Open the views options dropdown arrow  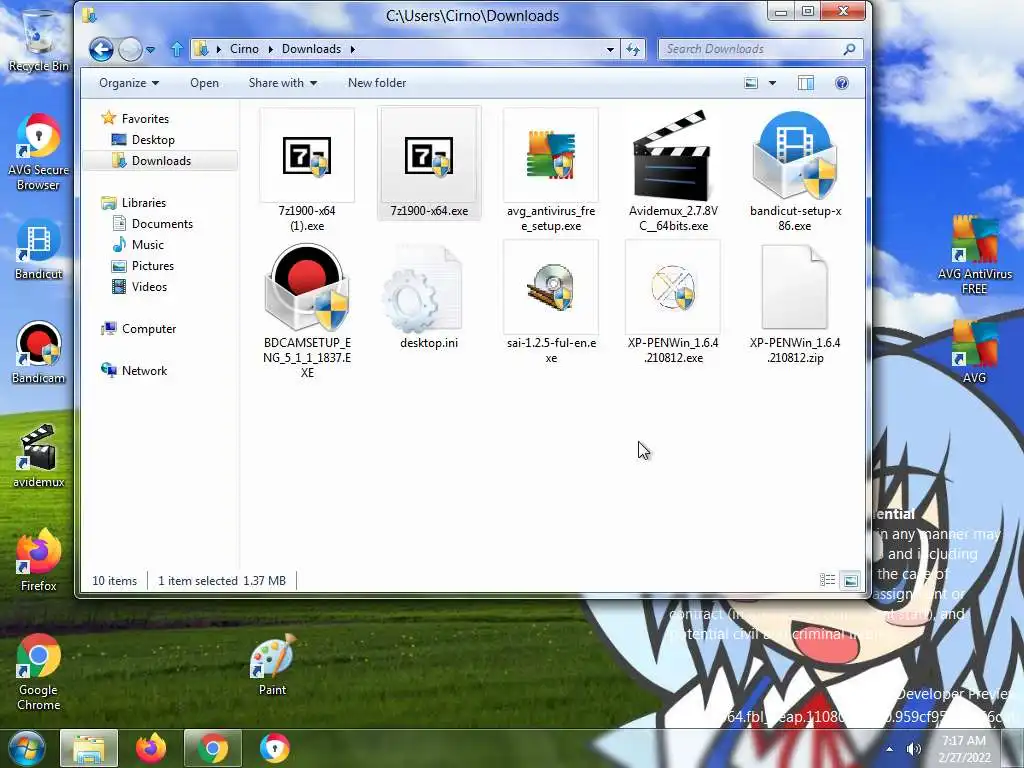click(773, 83)
